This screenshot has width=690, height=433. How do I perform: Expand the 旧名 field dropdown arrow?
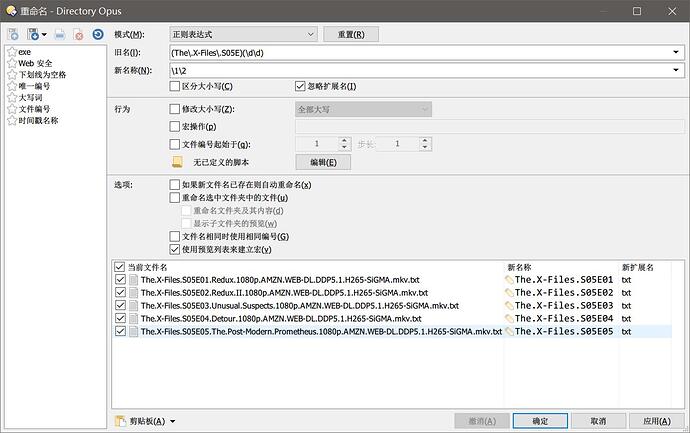[x=675, y=52]
